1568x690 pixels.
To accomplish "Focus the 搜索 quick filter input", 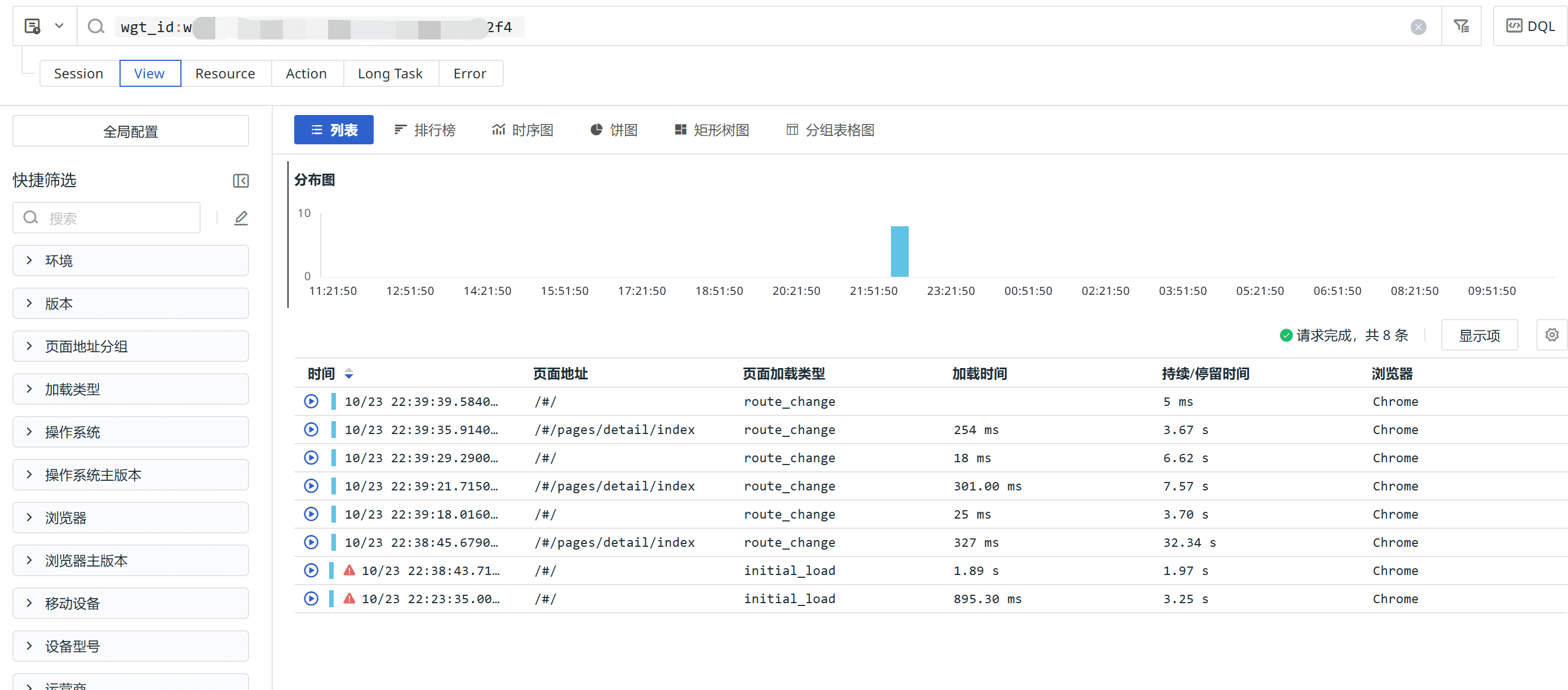I will (116, 218).
